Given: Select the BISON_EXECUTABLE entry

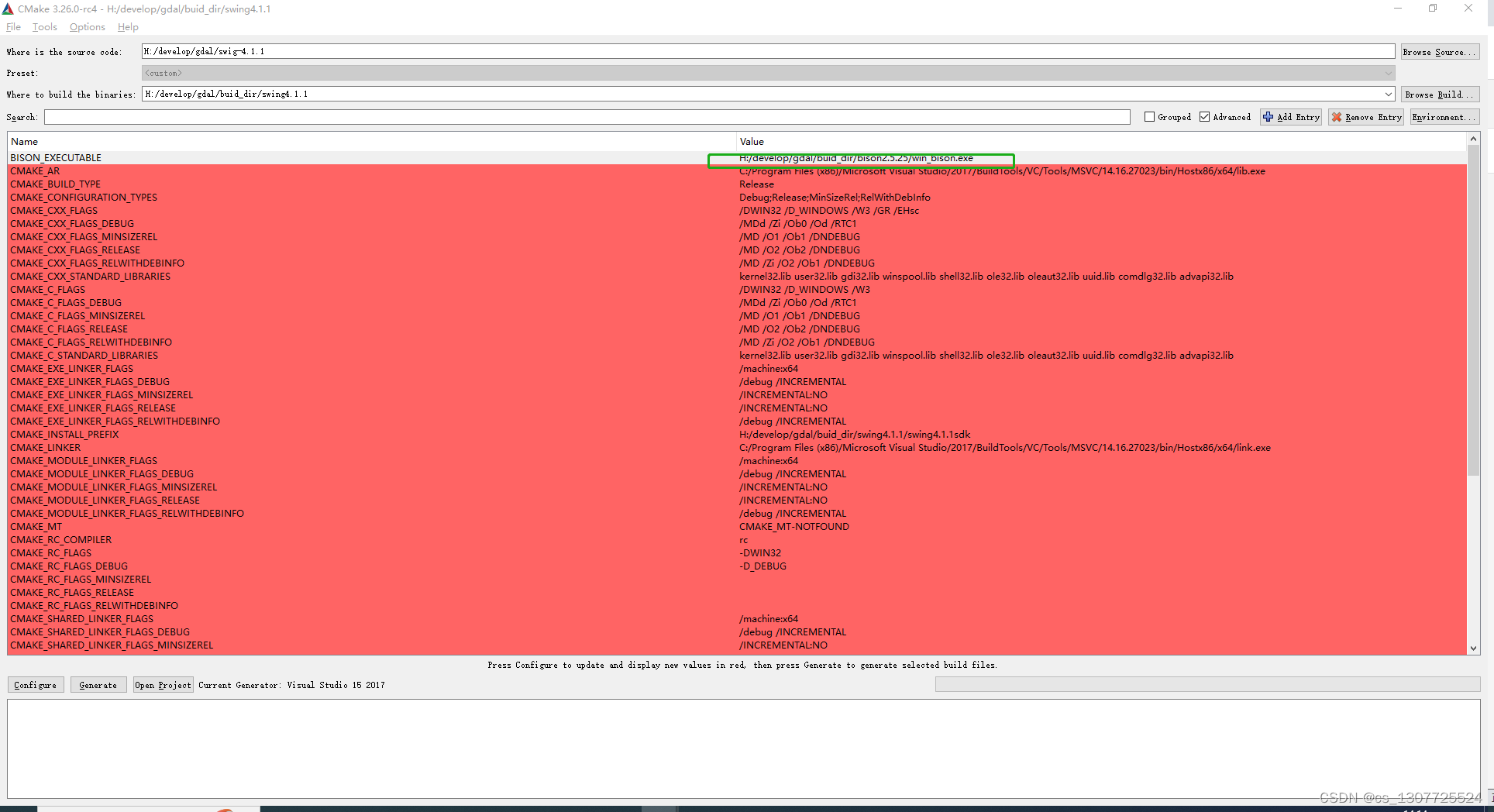Looking at the screenshot, I should pyautogui.click(x=56, y=157).
